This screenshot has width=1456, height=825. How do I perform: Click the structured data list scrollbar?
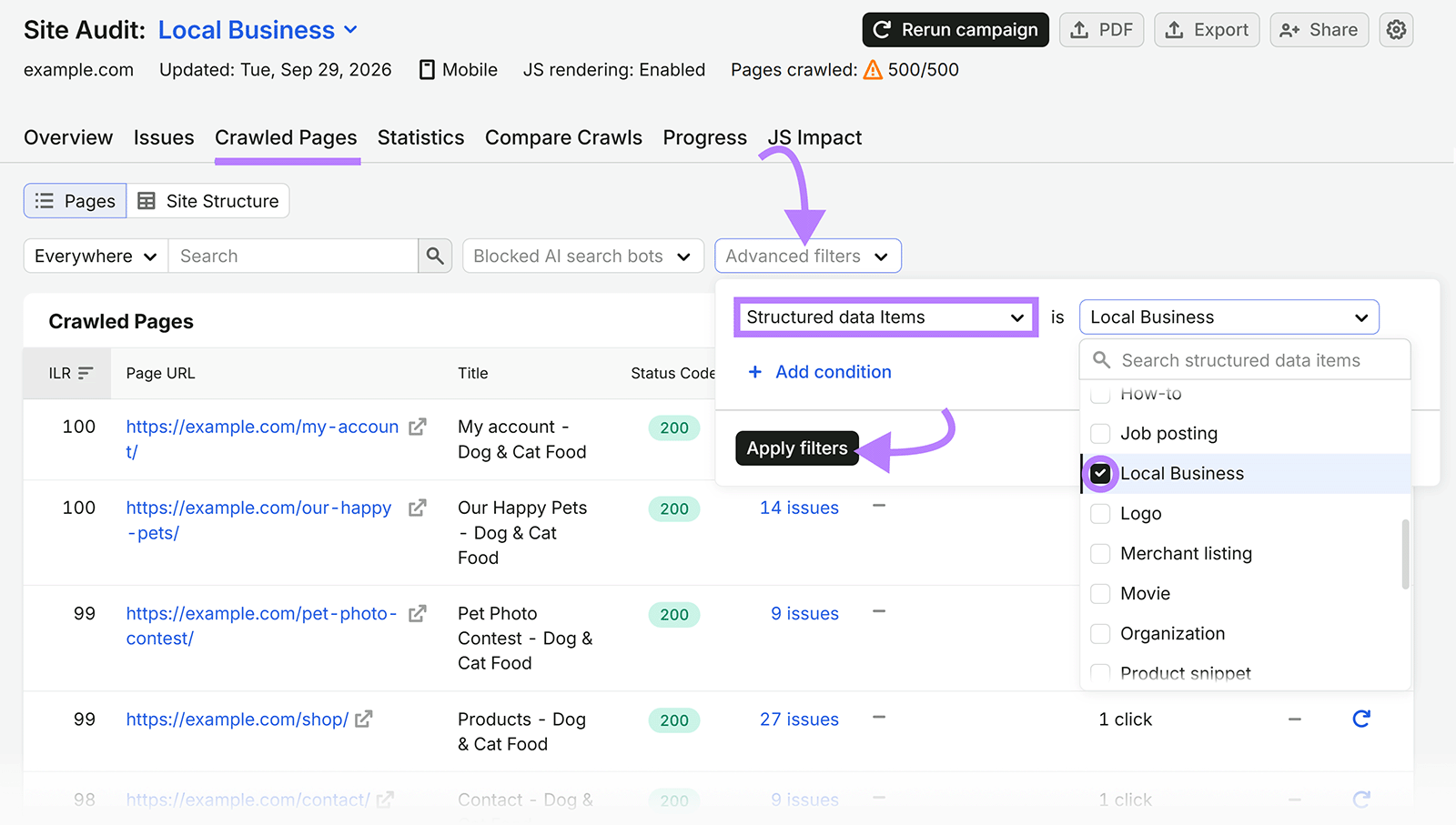click(x=1405, y=553)
